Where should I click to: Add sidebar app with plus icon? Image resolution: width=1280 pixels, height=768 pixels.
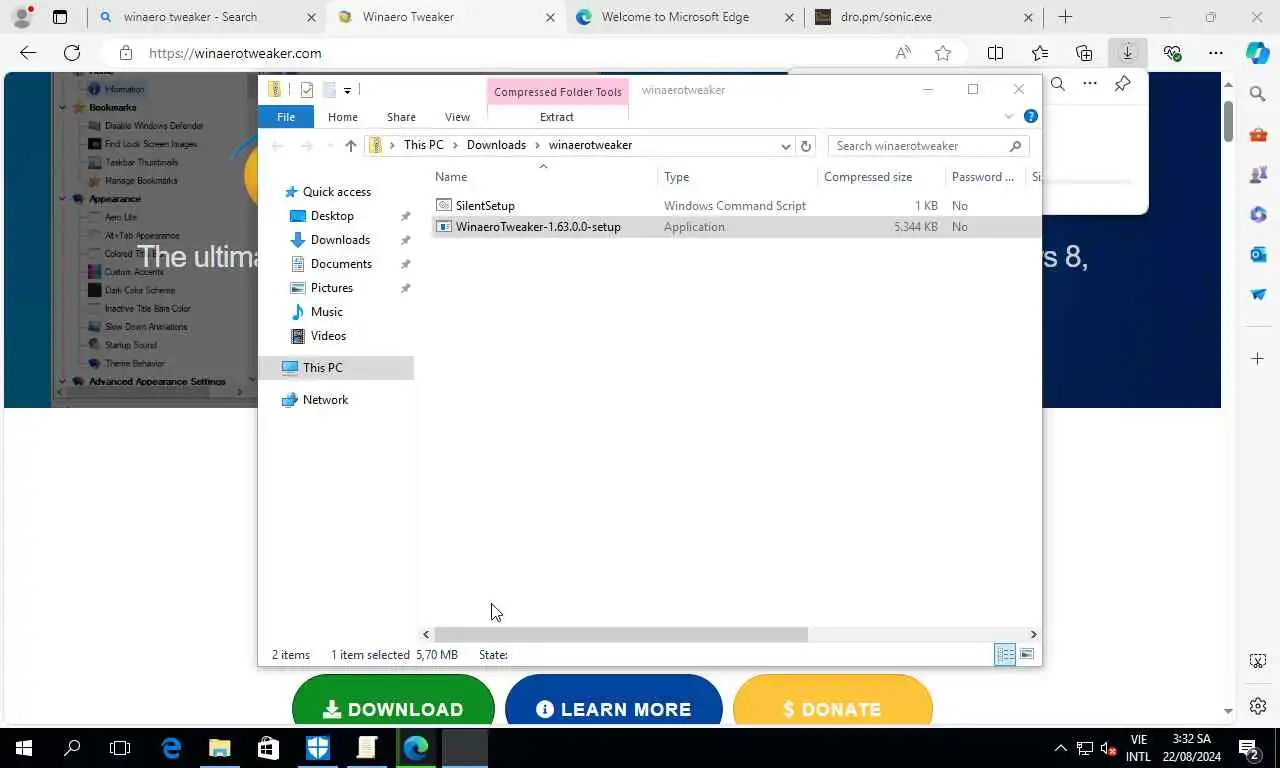(x=1258, y=358)
